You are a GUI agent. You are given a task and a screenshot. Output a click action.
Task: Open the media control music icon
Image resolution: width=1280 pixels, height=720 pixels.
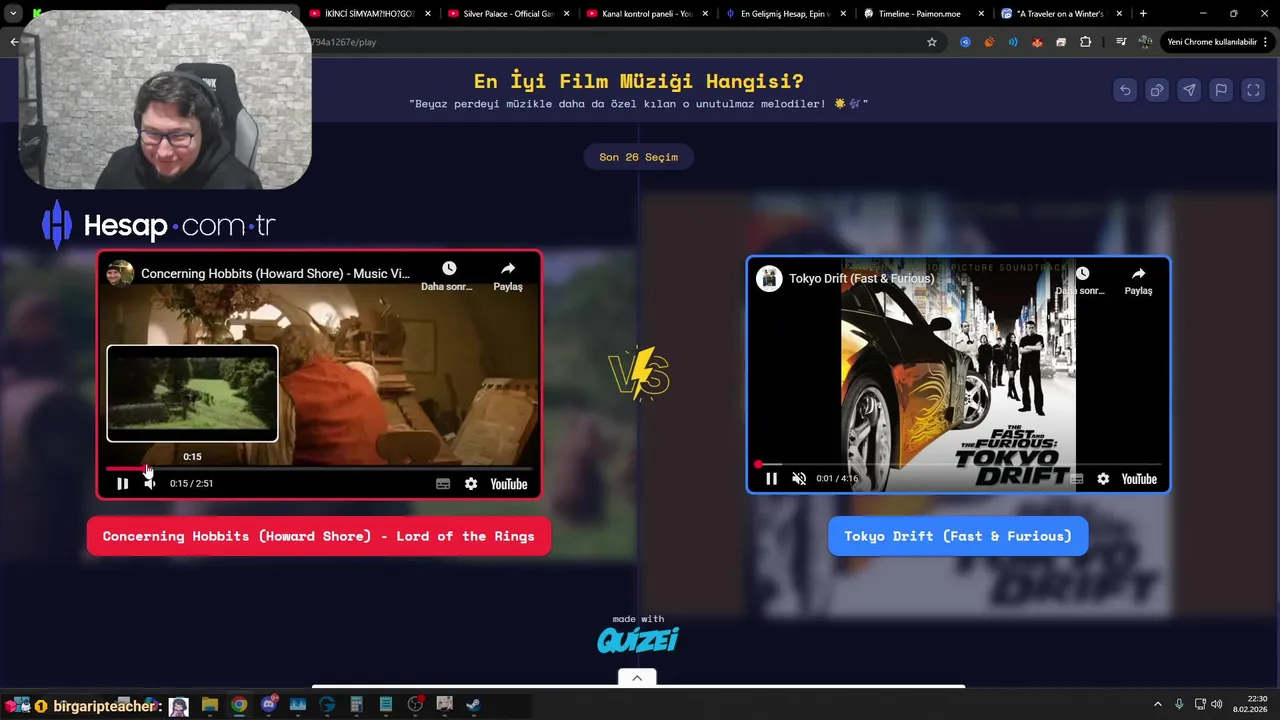(x=1121, y=42)
